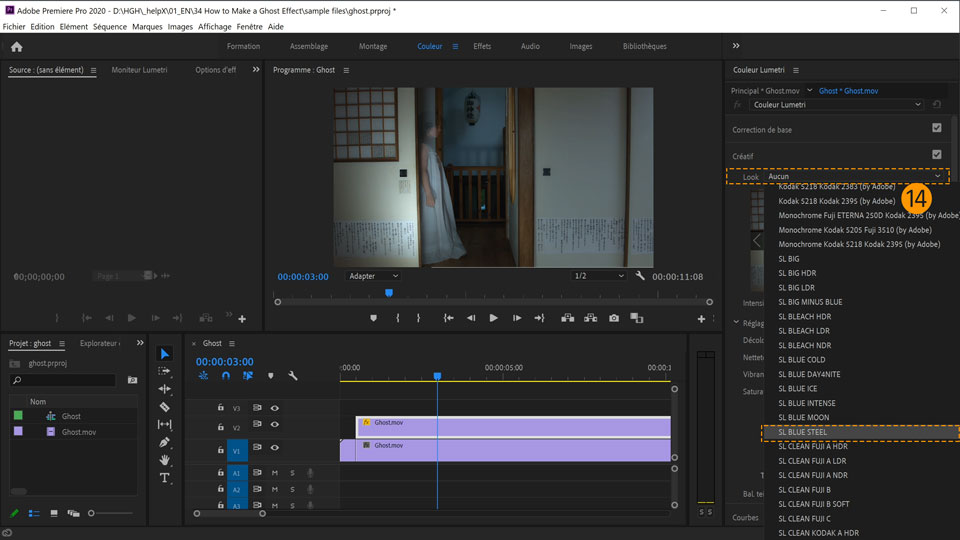This screenshot has width=960, height=540.
Task: Uncheck the Correction de base checkbox
Action: point(936,128)
